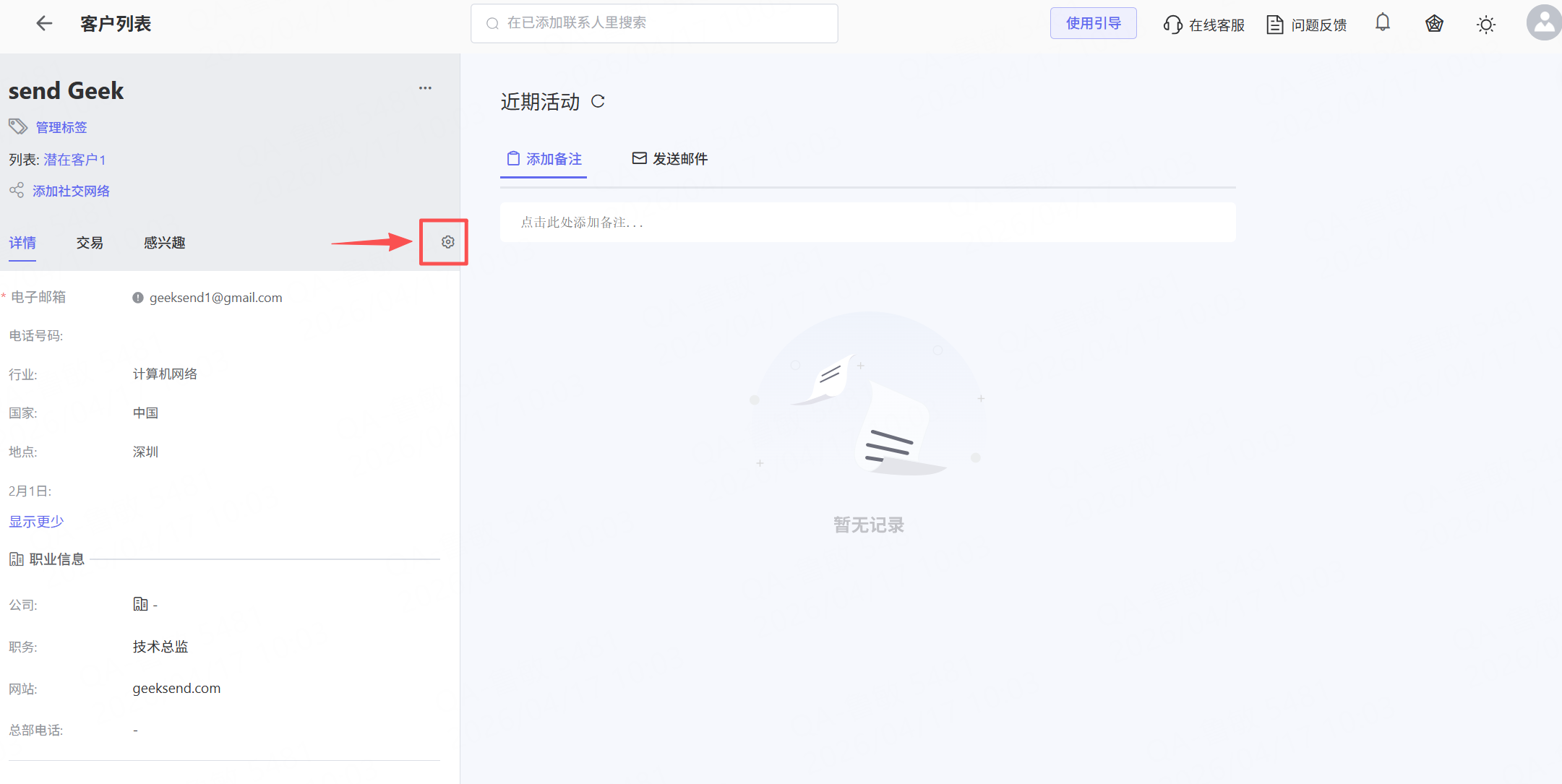Image resolution: width=1562 pixels, height=784 pixels.
Task: Click the add-note text area
Action: point(867,223)
